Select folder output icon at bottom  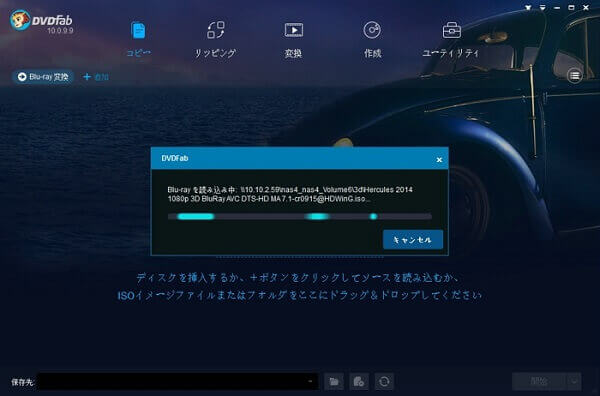pos(334,381)
